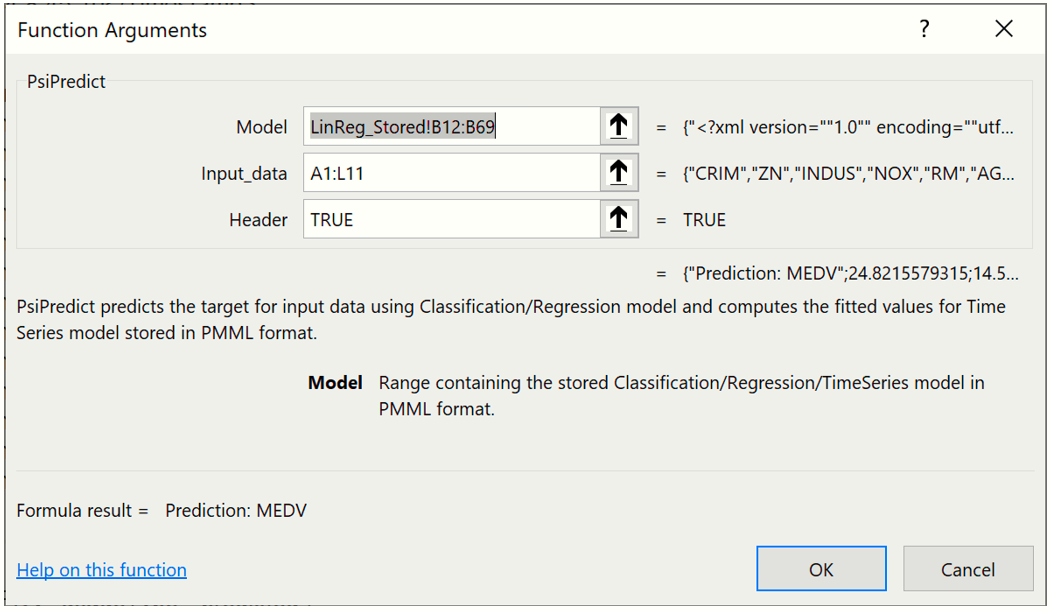Image resolution: width=1051 pixels, height=612 pixels.
Task: Click the PsiPredict function name heading
Action: pos(67,81)
